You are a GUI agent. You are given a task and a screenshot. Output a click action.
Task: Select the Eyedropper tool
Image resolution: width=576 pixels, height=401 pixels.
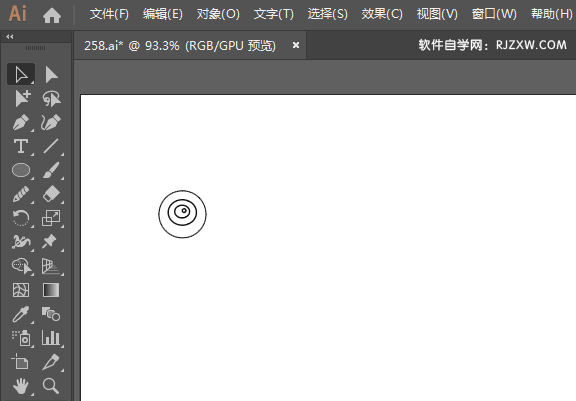pos(21,314)
